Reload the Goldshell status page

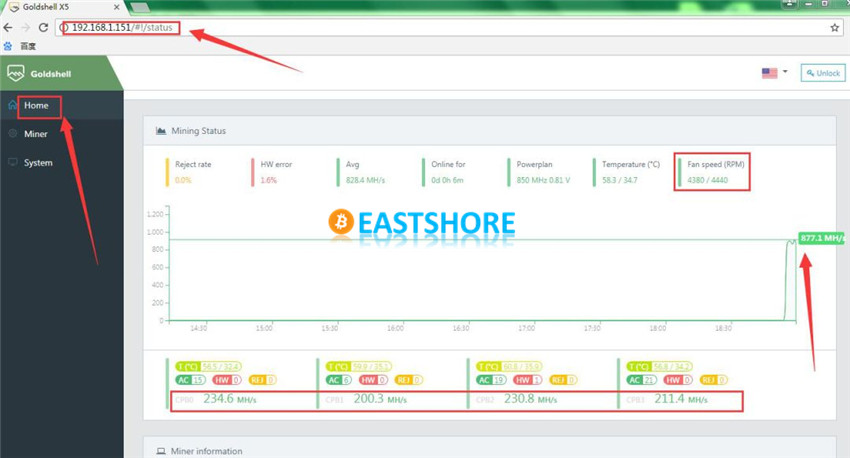tap(43, 27)
